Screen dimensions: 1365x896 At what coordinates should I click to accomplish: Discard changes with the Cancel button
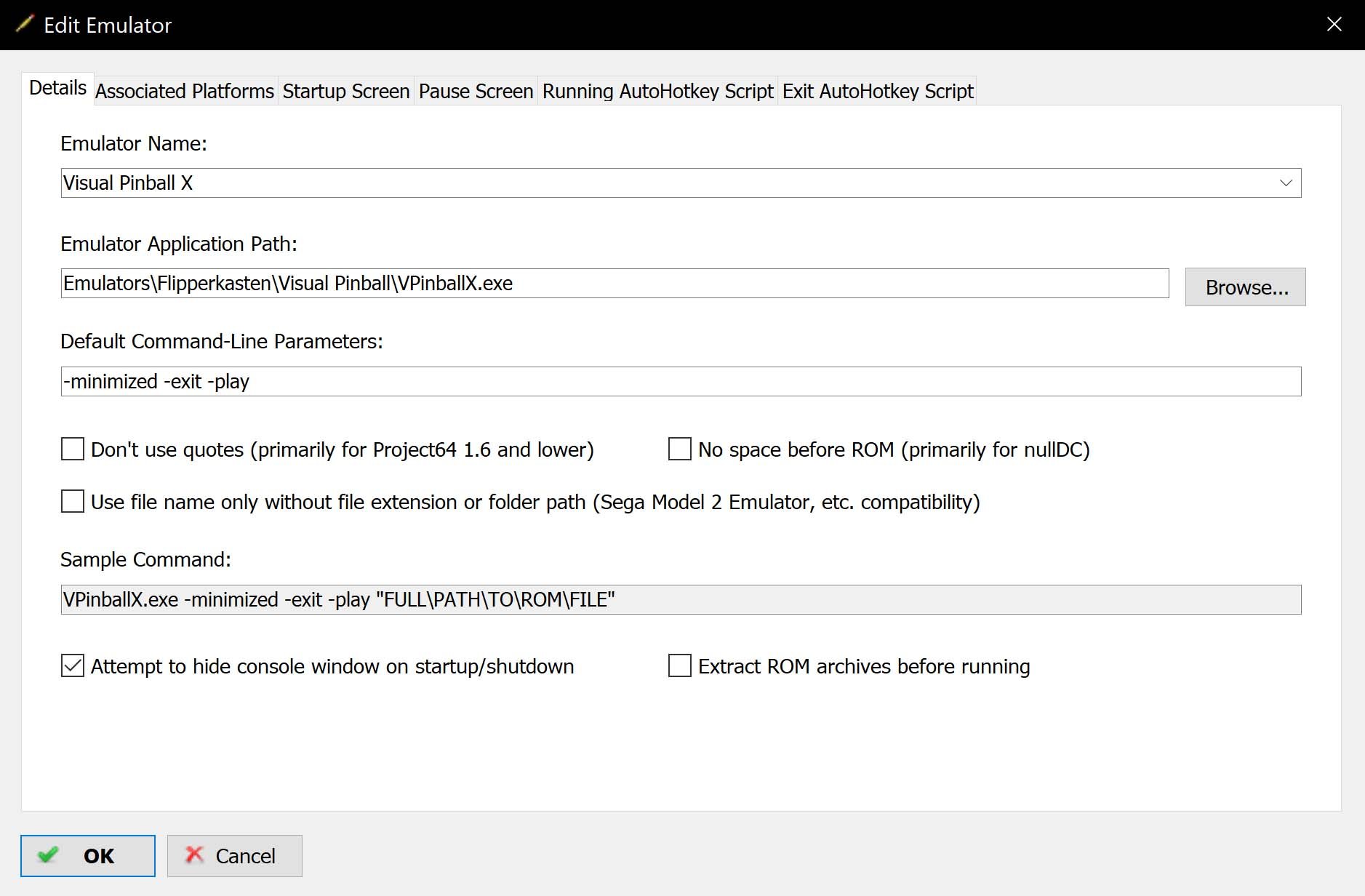[x=235, y=856]
